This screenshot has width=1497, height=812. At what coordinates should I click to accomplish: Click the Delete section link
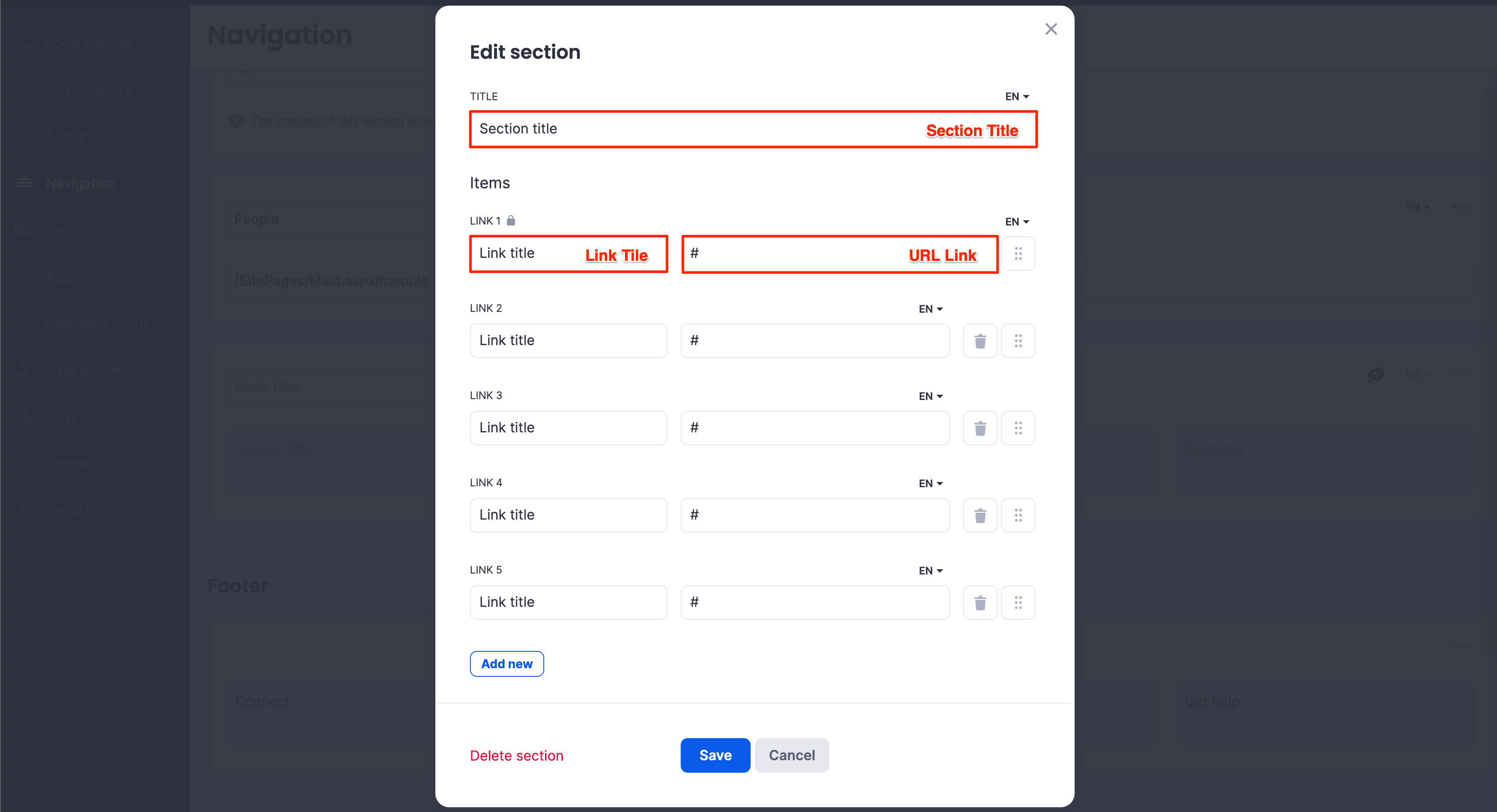[x=516, y=755]
